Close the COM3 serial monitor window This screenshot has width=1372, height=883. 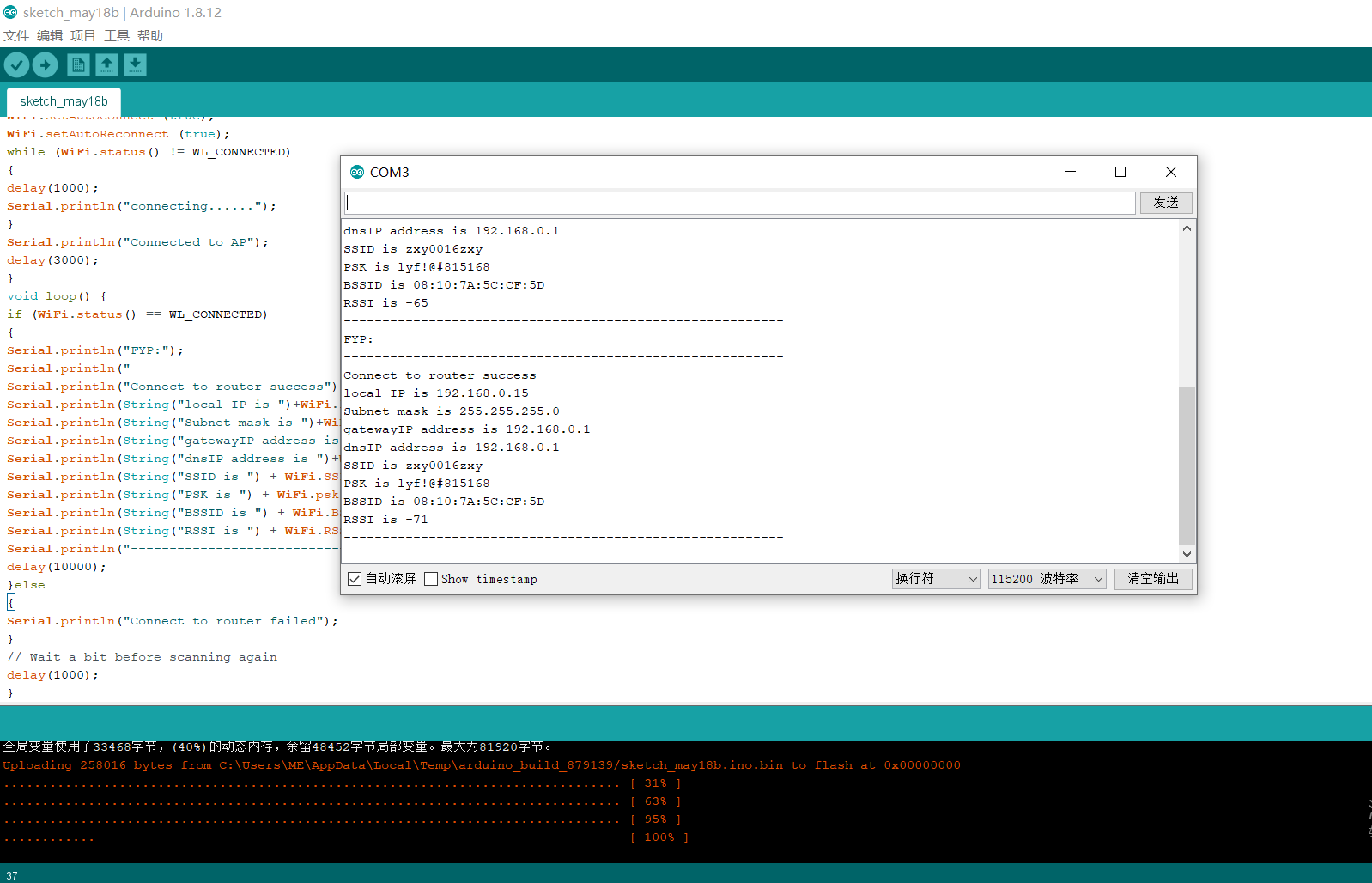click(1171, 172)
